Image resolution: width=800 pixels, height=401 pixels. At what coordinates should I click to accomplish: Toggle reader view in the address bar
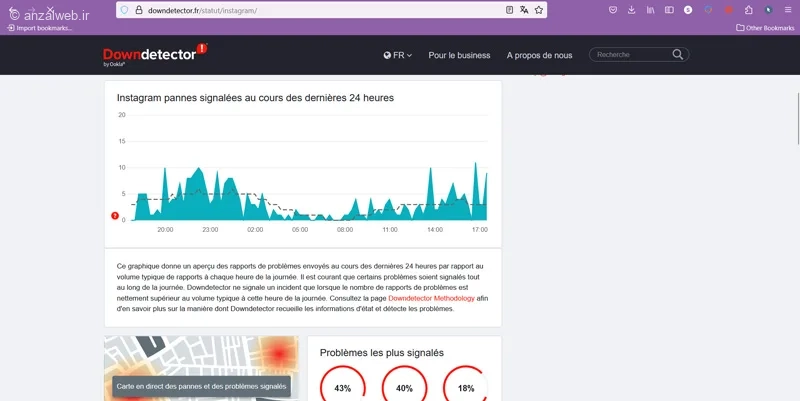pos(509,10)
